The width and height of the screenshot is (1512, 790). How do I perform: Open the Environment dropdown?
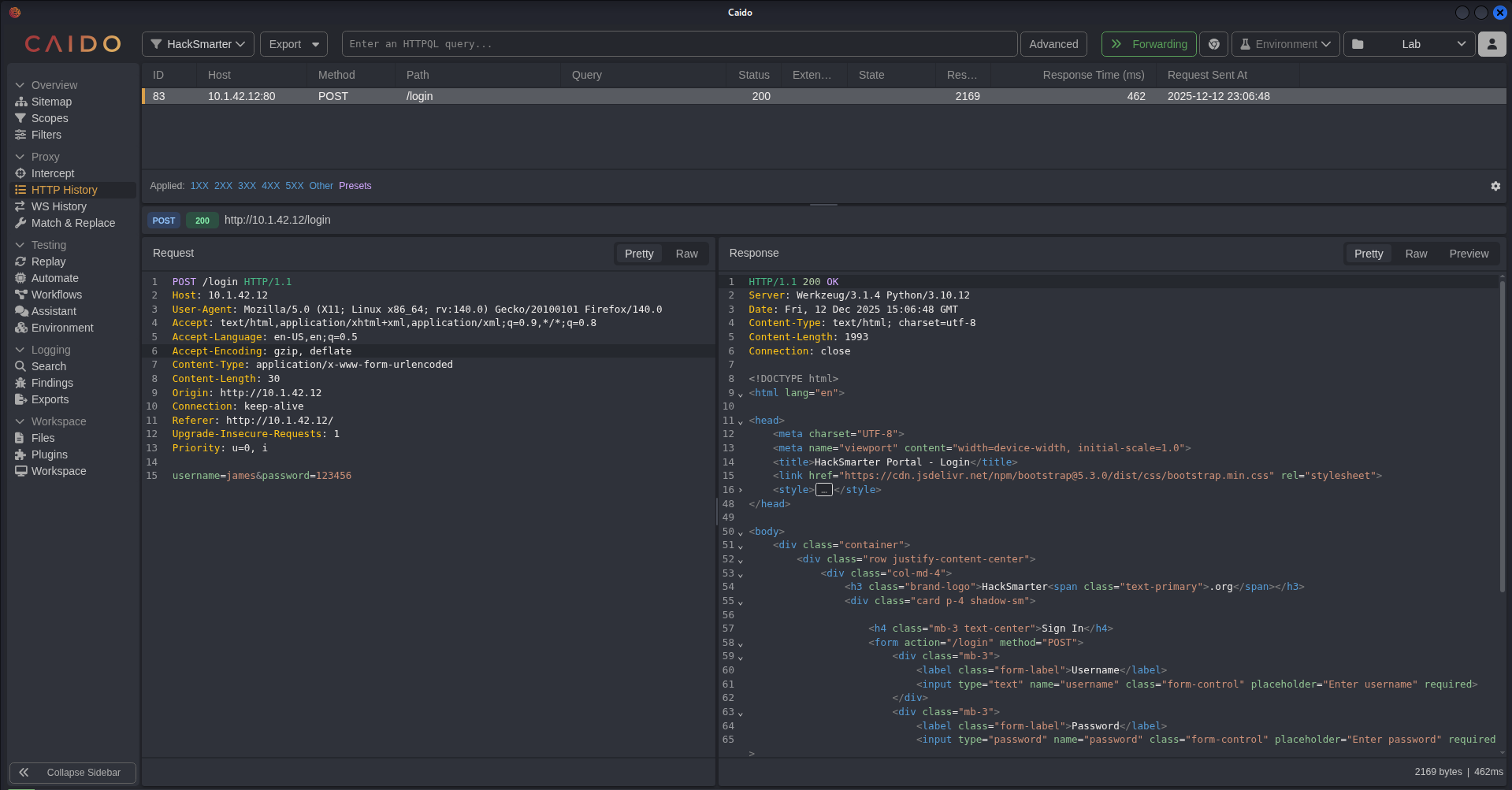click(x=1285, y=44)
